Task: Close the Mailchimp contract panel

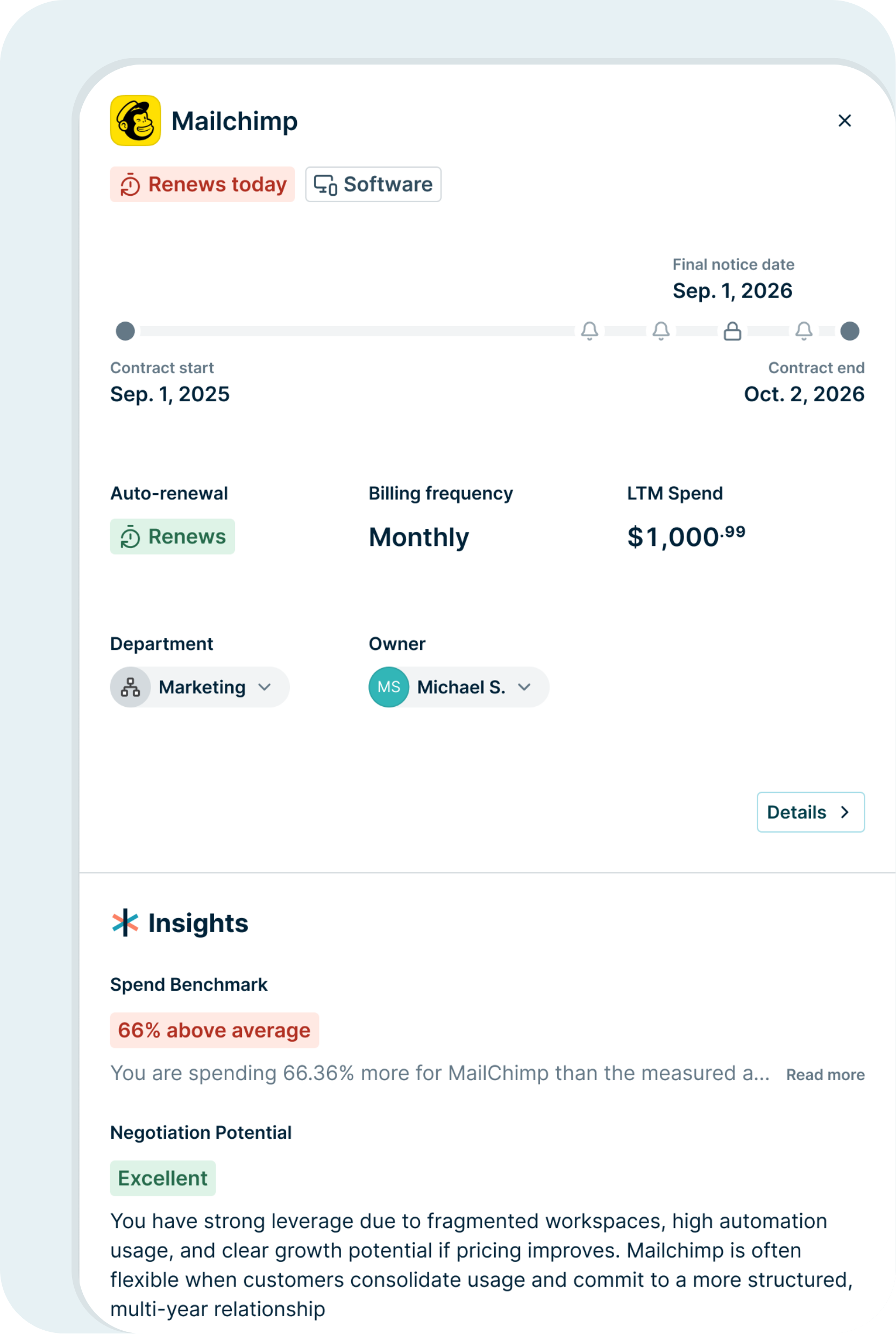Action: pos(844,120)
